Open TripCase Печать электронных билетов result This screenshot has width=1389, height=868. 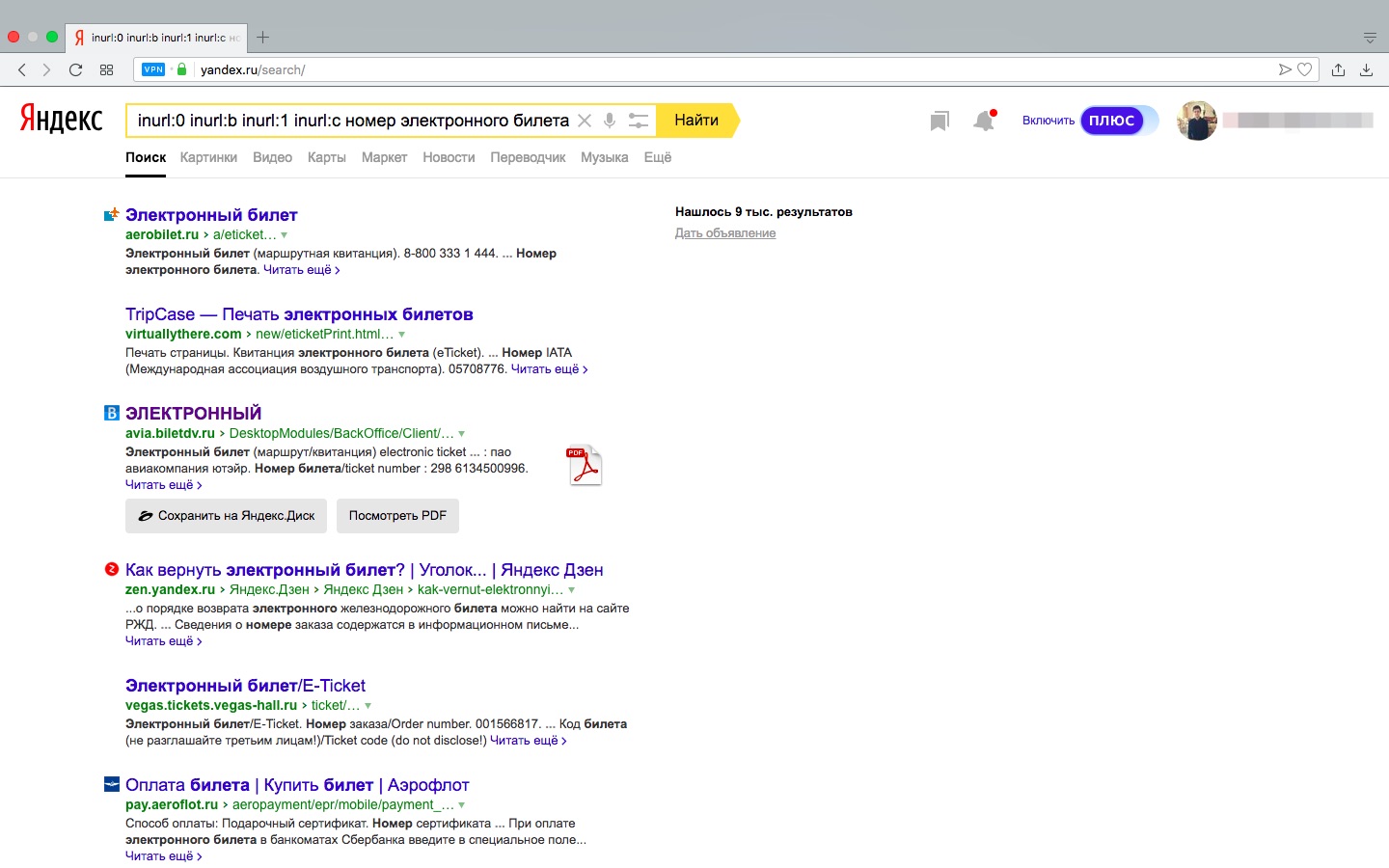pyautogui.click(x=299, y=314)
